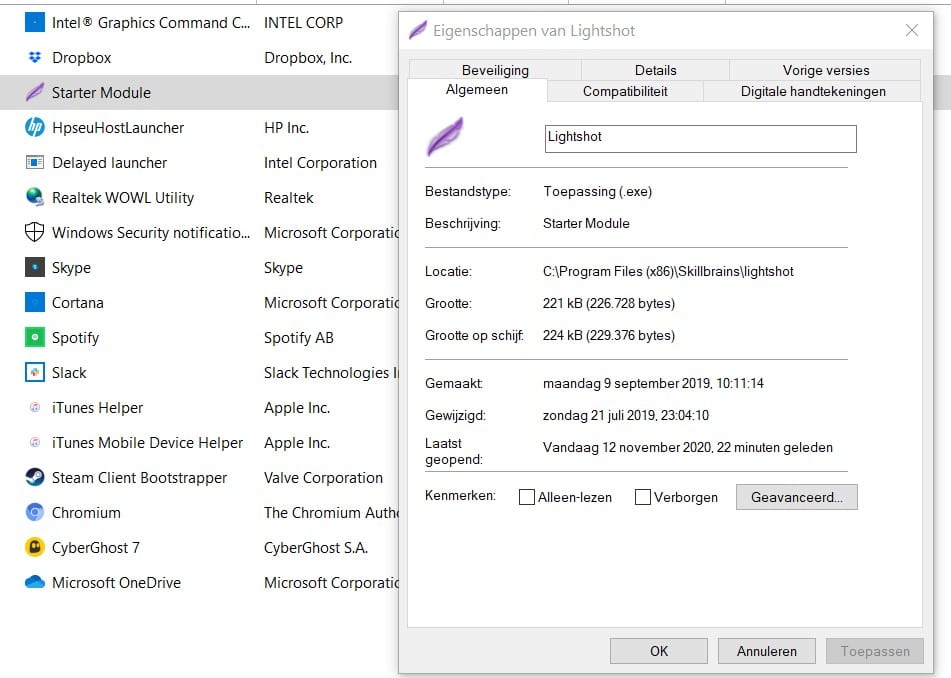Click the publisher Spotify AB

pos(298,338)
